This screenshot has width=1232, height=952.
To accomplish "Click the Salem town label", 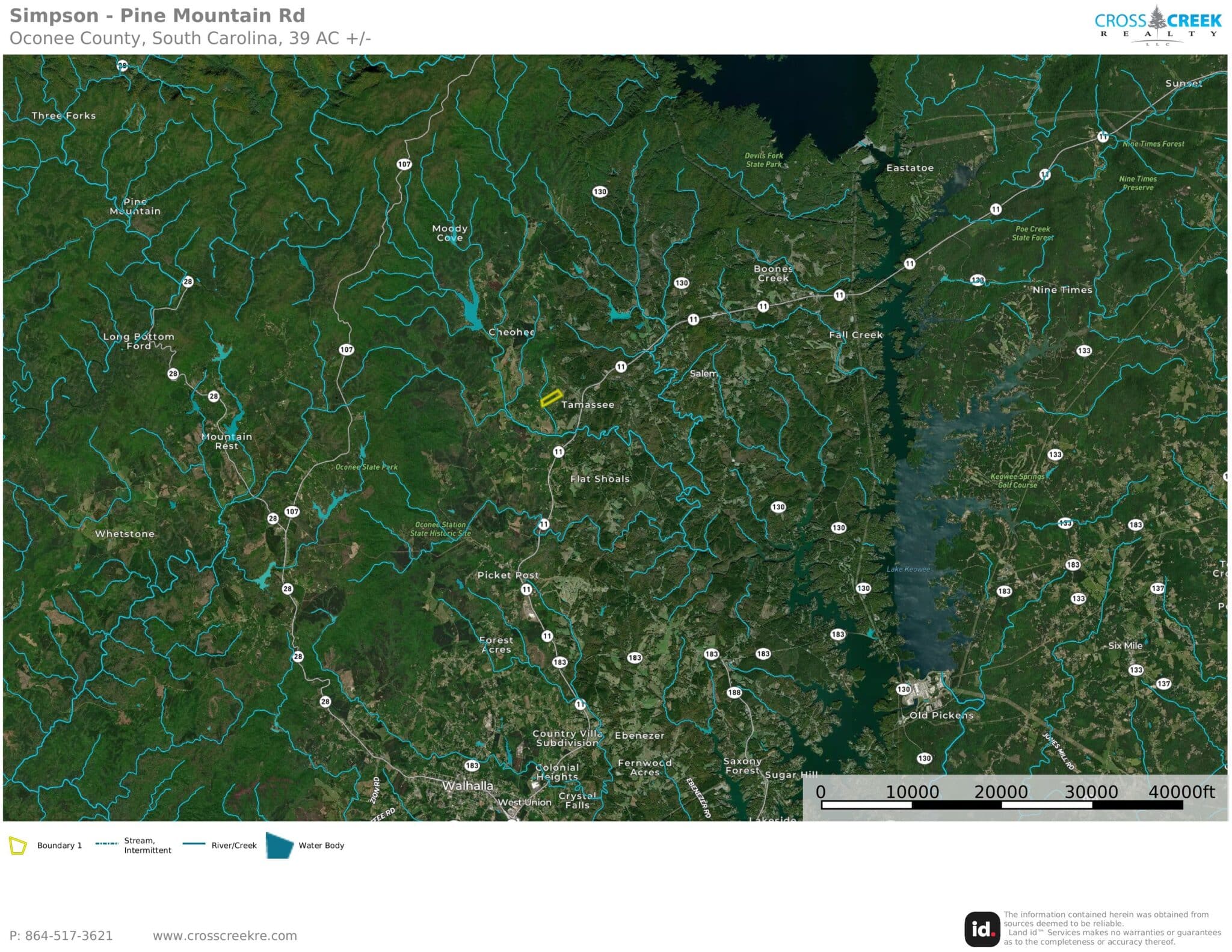I will 703,373.
